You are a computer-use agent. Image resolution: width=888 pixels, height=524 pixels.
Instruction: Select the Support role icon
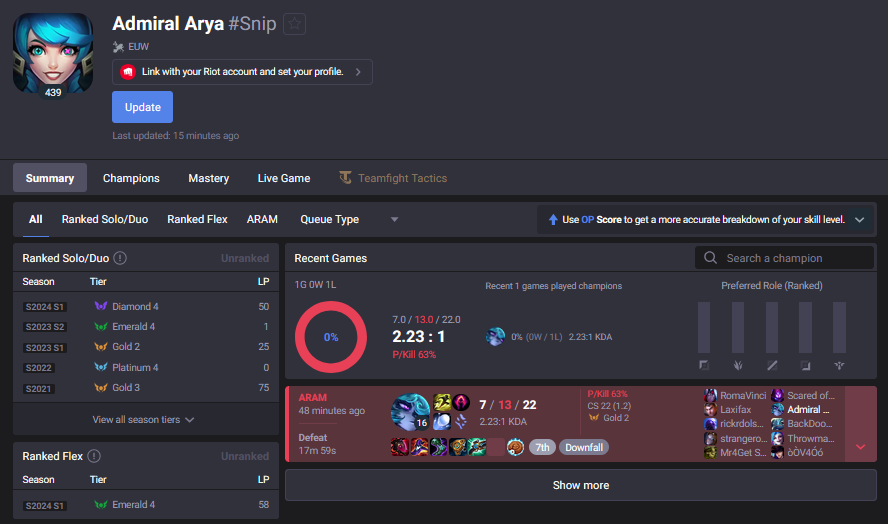click(839, 365)
